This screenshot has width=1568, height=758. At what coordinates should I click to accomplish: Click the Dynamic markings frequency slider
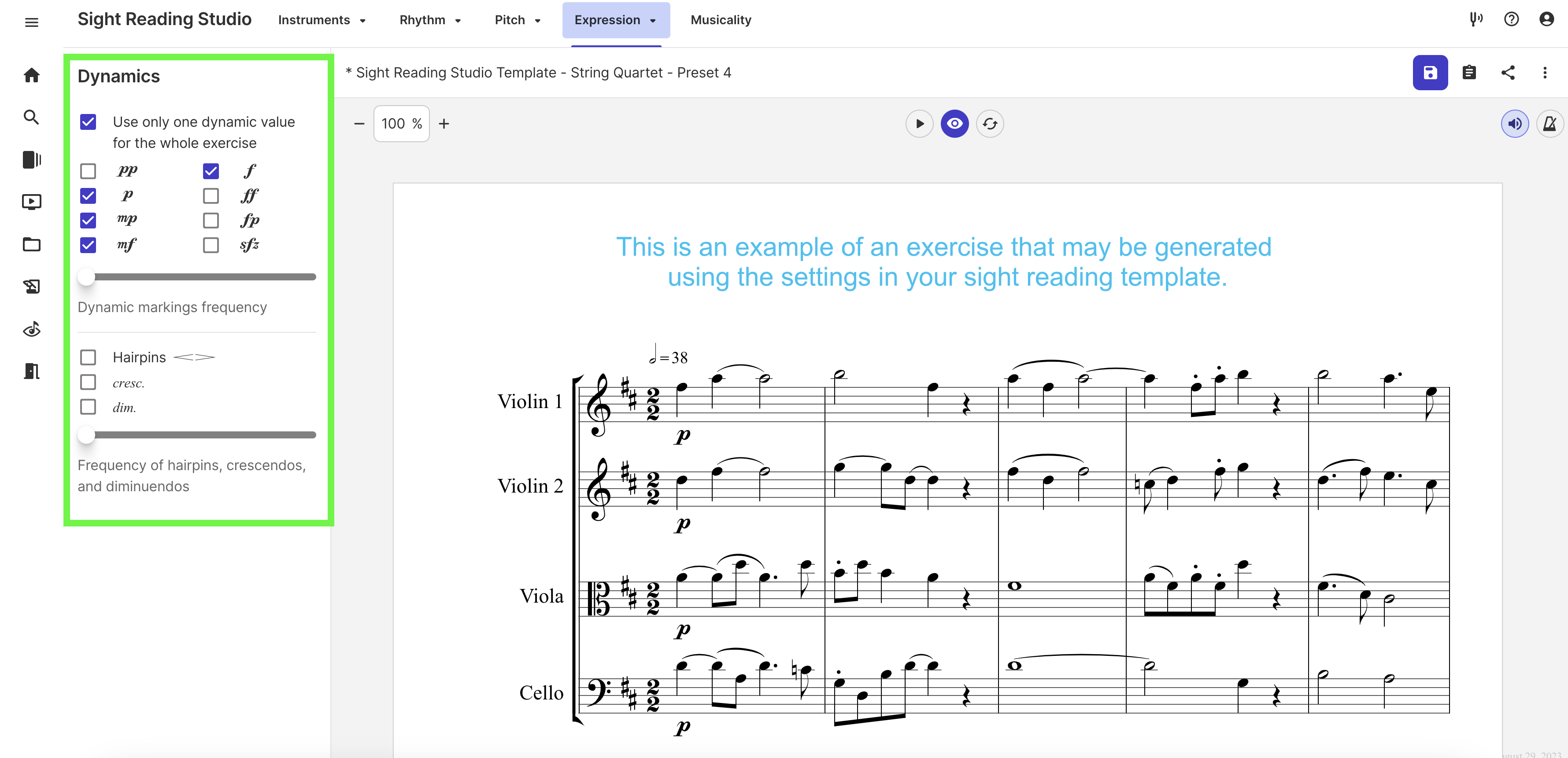pos(197,277)
